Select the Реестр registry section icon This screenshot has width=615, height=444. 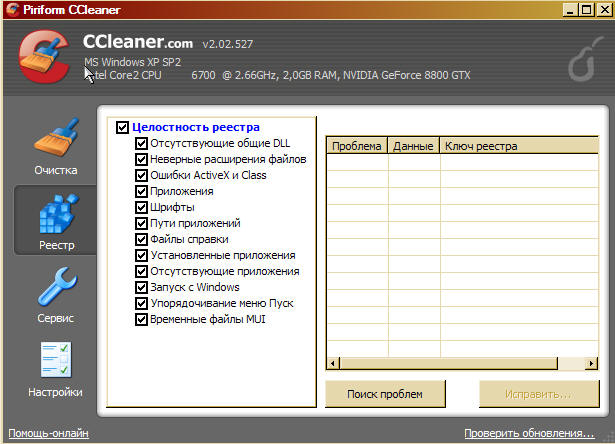click(x=58, y=215)
